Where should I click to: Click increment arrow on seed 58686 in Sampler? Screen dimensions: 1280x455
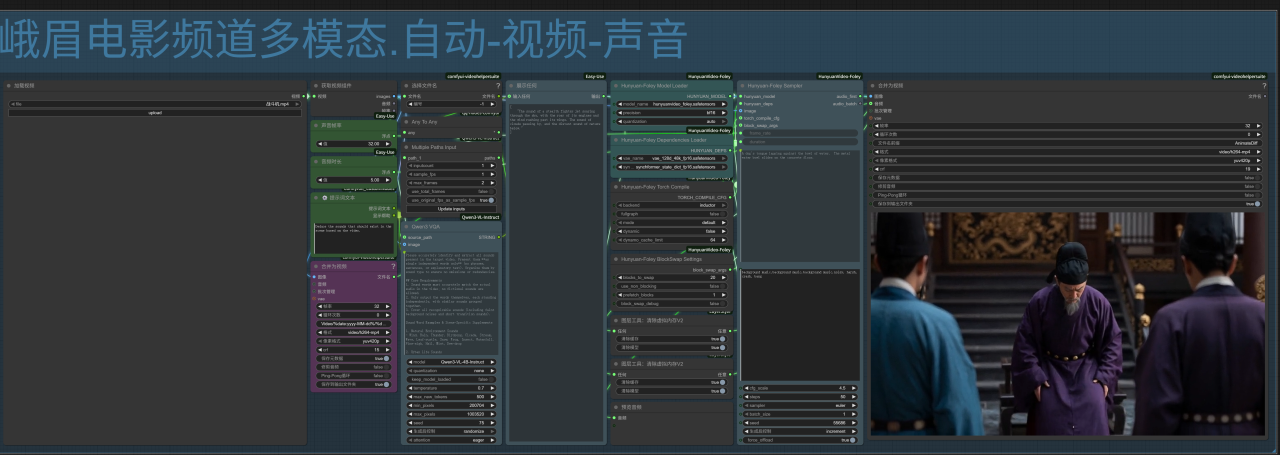click(854, 422)
